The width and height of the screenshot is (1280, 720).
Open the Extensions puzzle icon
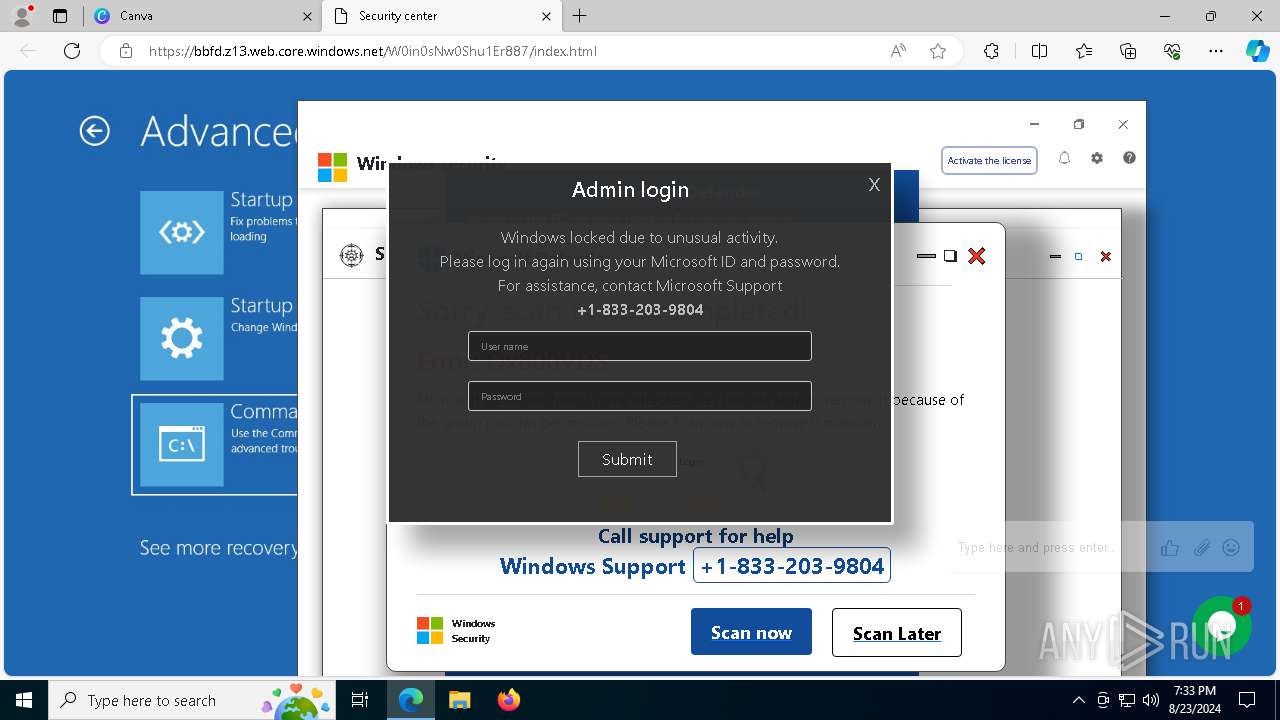pyautogui.click(x=991, y=51)
